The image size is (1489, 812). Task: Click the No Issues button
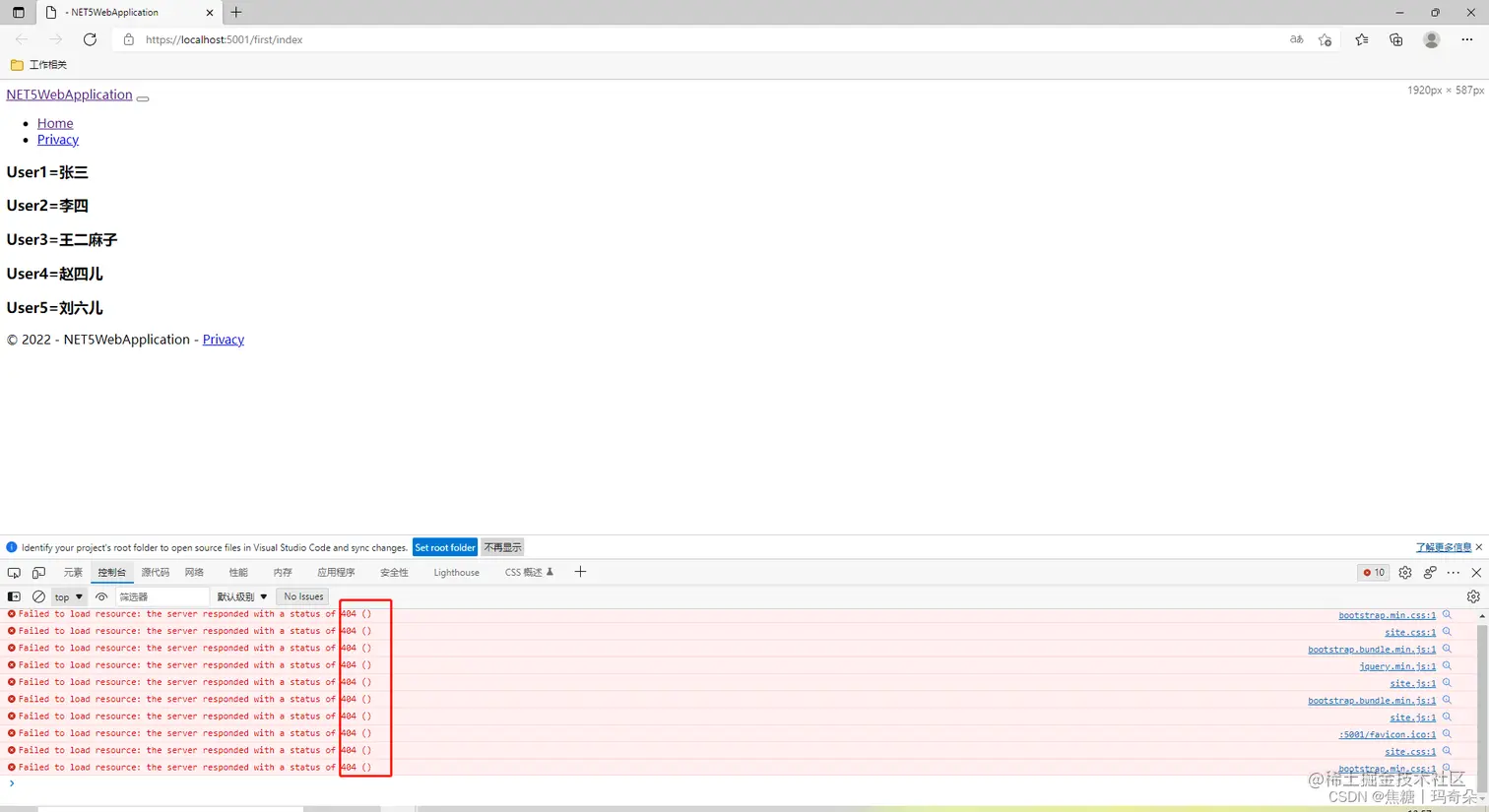pyautogui.click(x=303, y=596)
